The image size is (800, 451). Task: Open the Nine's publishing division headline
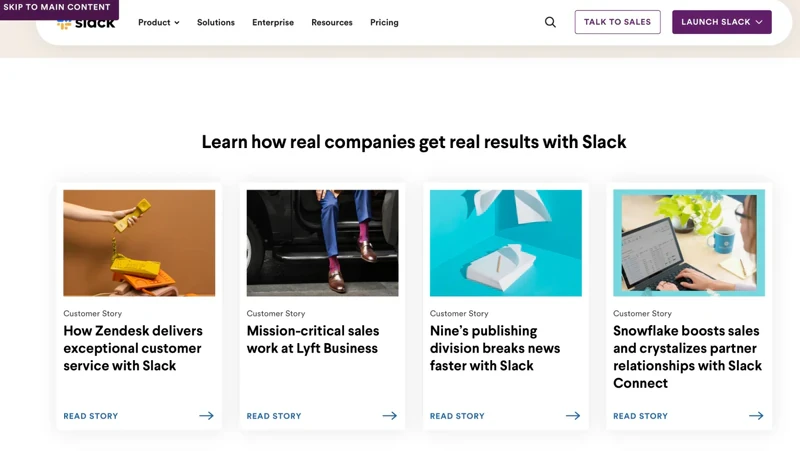coord(495,348)
